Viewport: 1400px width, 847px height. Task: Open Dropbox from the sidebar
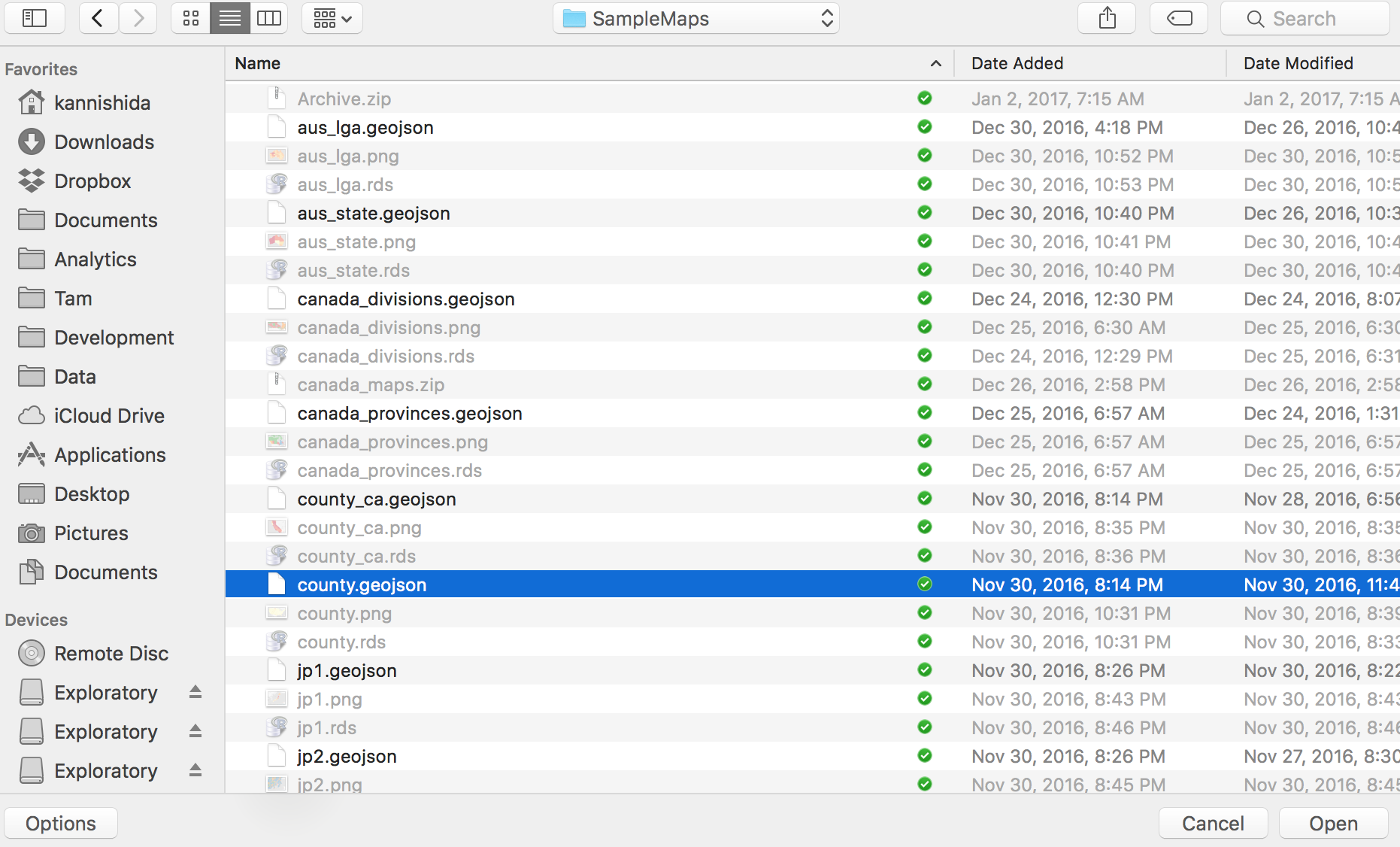tap(92, 181)
